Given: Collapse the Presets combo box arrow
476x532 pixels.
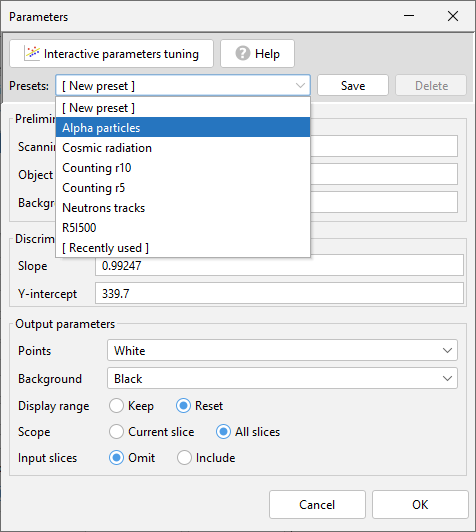Looking at the screenshot, I should (300, 86).
